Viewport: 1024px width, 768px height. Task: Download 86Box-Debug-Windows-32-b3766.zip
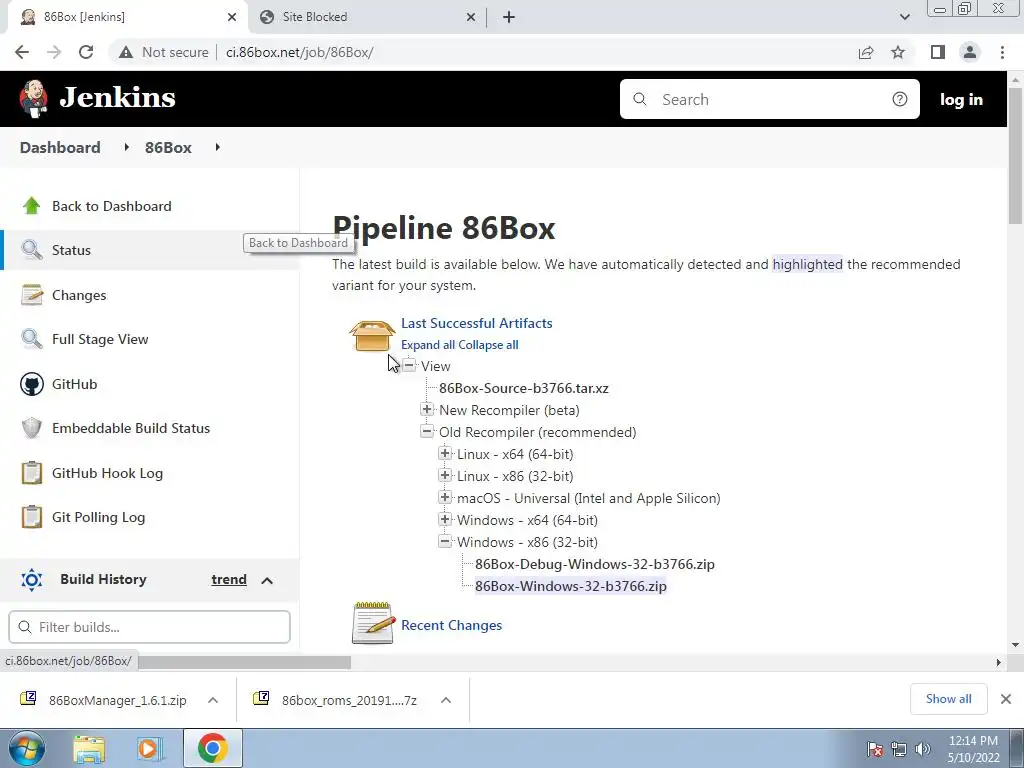(x=595, y=564)
